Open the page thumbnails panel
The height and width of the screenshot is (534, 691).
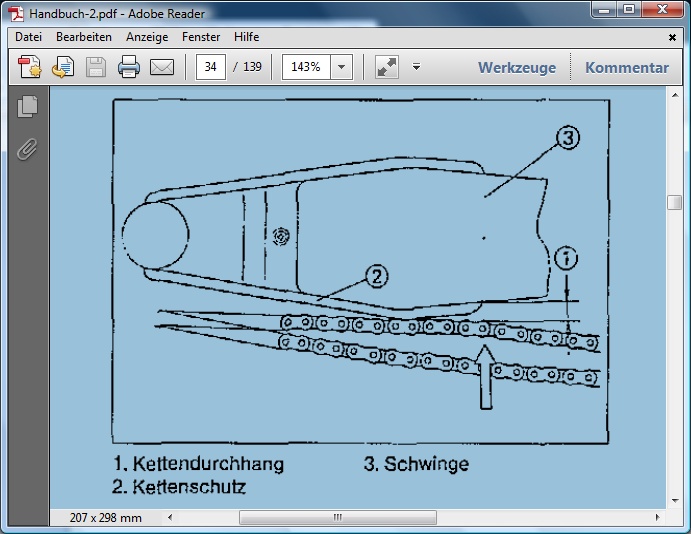coord(28,105)
